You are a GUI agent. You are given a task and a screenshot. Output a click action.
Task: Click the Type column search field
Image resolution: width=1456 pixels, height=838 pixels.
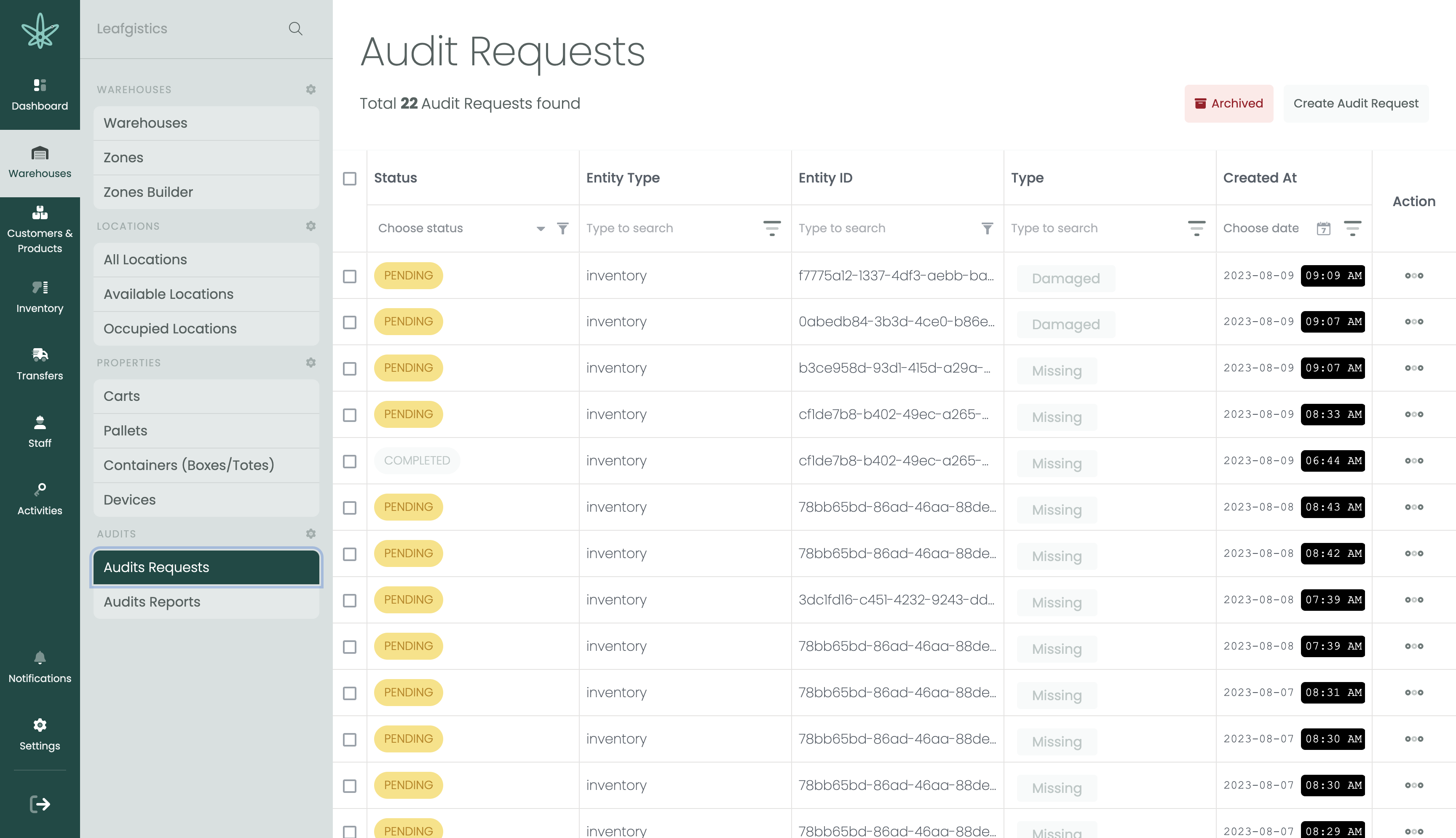[1095, 228]
